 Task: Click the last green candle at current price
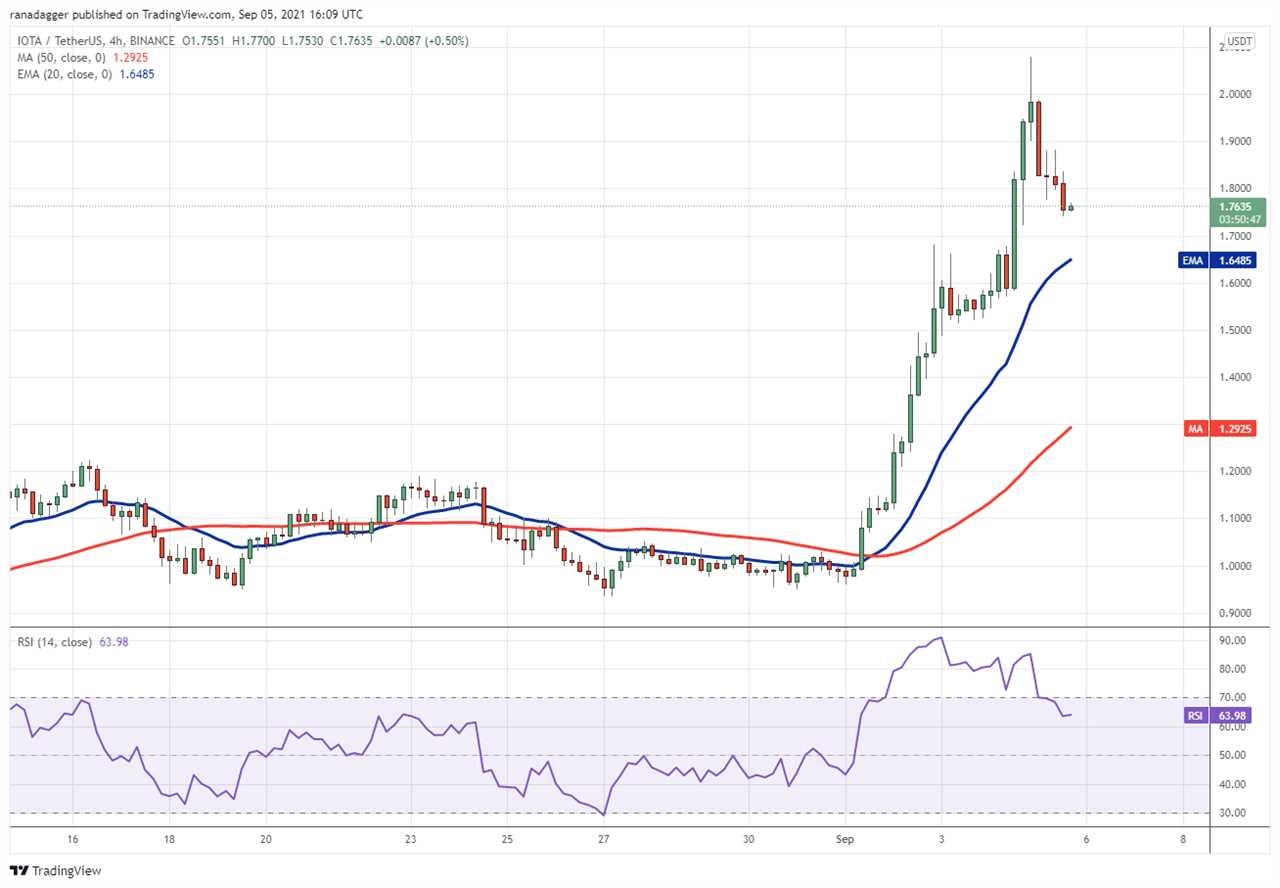coord(1071,207)
